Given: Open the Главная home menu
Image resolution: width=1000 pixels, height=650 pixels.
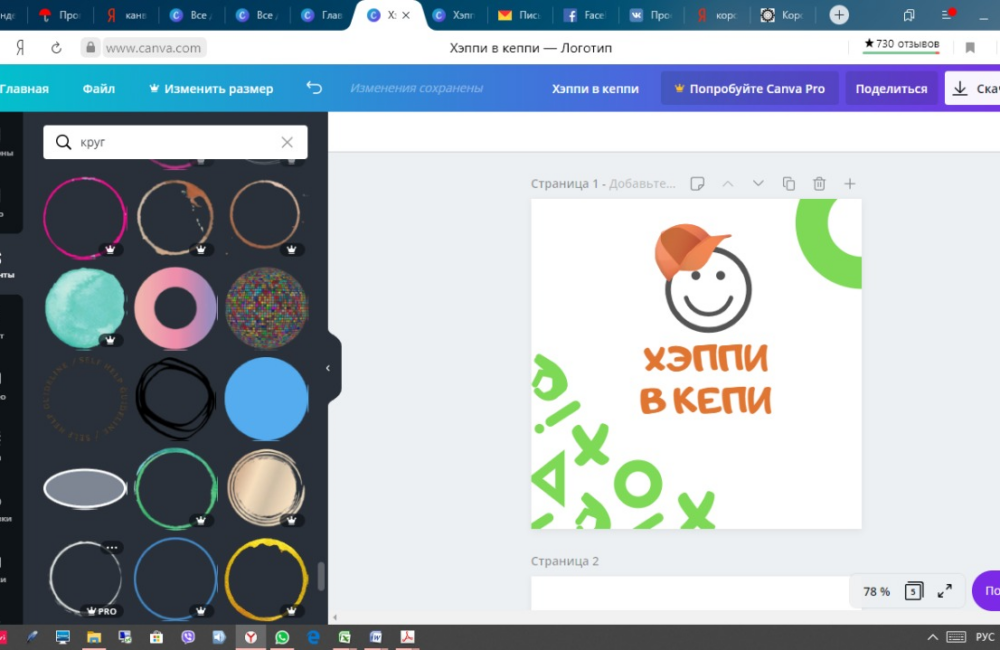Looking at the screenshot, I should (x=24, y=89).
